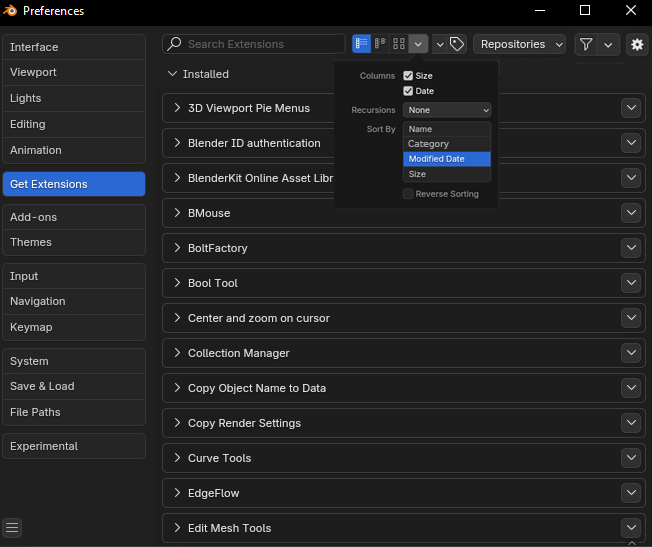Image resolution: width=652 pixels, height=547 pixels.
Task: Open options menu for 3D Viewport Pie Menus
Action: pyautogui.click(x=631, y=108)
